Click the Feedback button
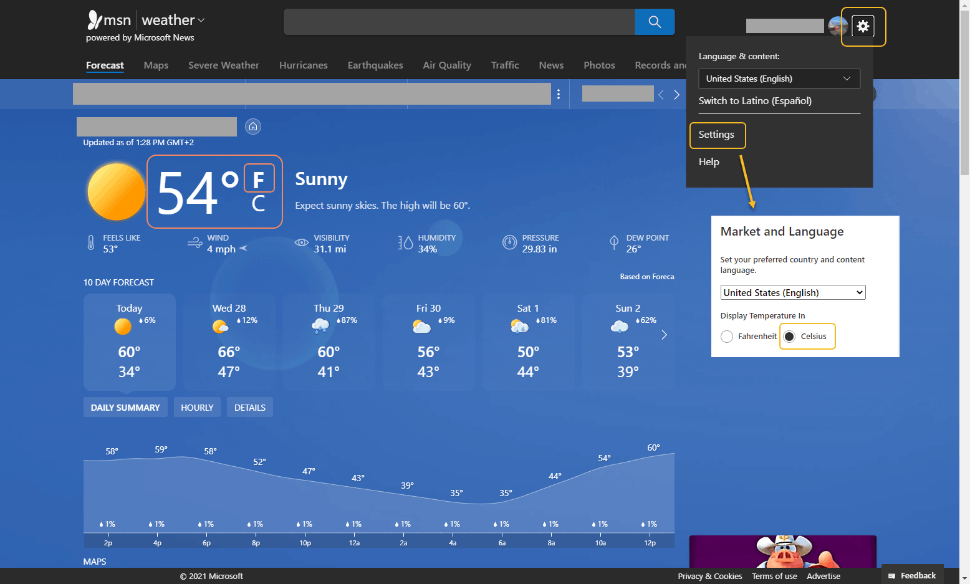970x584 pixels. (x=912, y=575)
